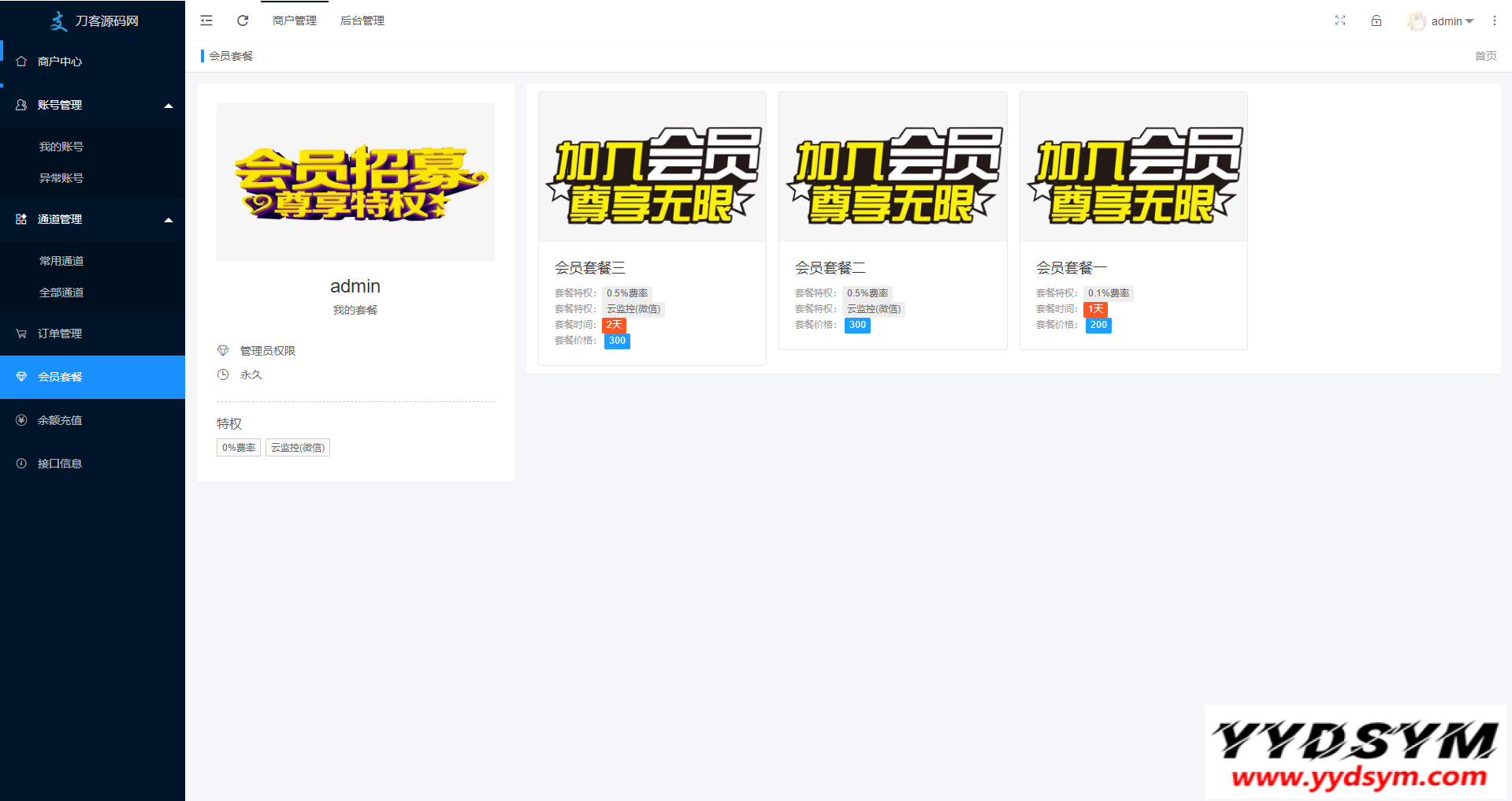Screen dimensions: 1512x801
Task: Click the 首页 breadcrumb link
Action: pyautogui.click(x=1485, y=56)
